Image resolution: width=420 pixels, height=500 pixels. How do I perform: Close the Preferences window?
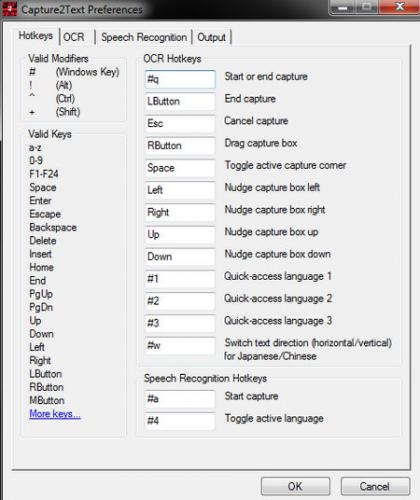click(399, 7)
